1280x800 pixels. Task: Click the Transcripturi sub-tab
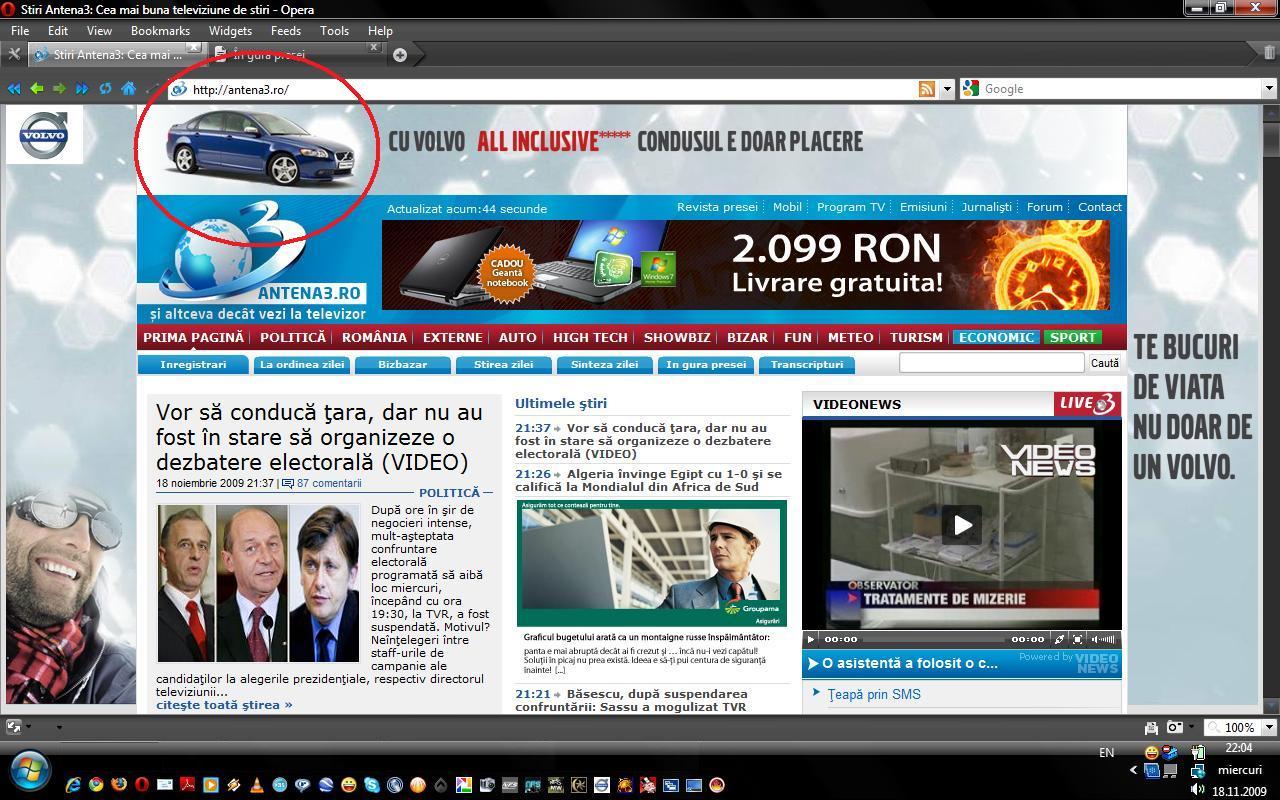point(807,365)
